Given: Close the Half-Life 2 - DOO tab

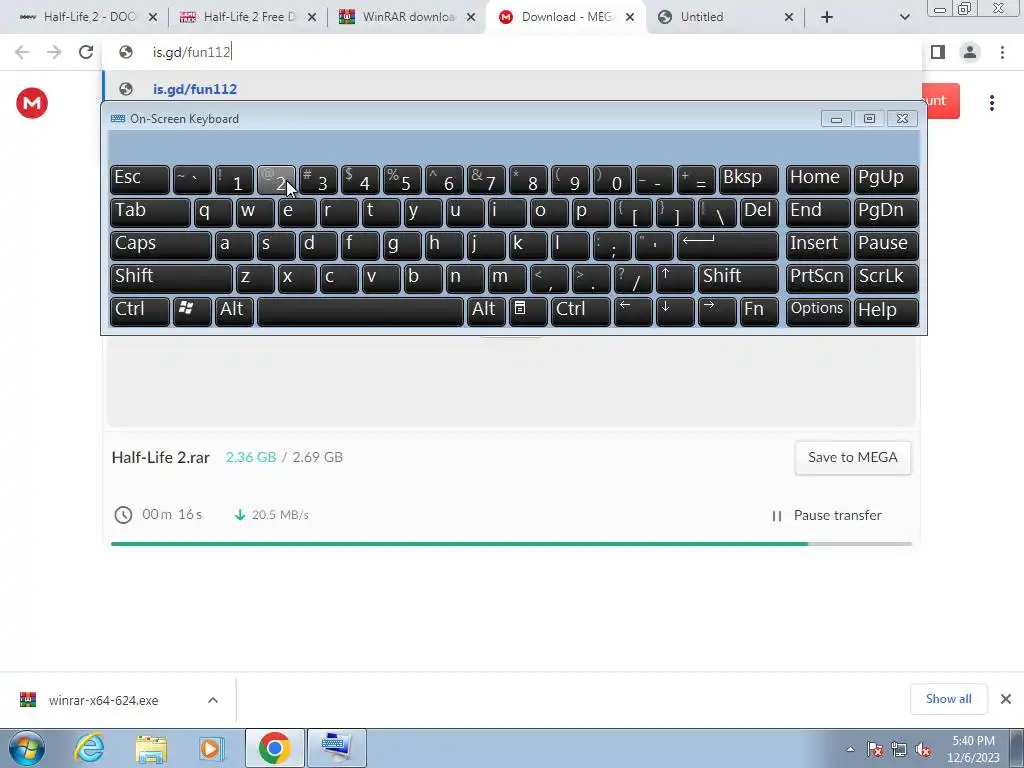Looking at the screenshot, I should (x=153, y=18).
